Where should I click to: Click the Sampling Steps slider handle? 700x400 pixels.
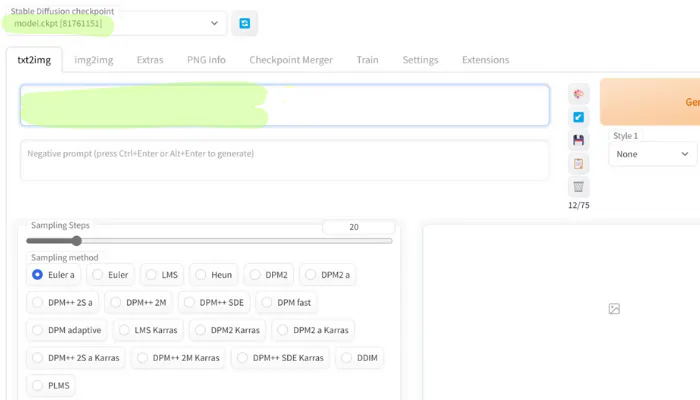point(77,241)
